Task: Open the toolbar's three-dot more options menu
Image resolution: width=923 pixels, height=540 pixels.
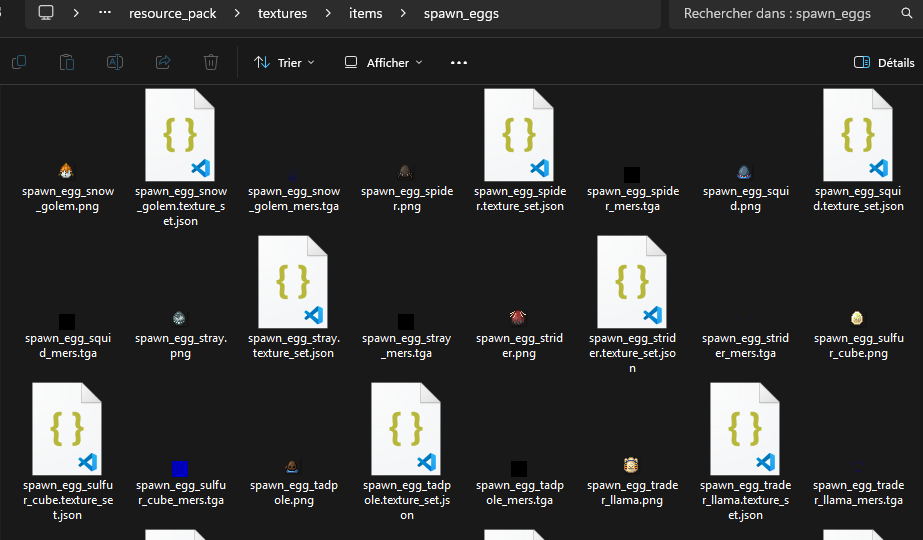Action: [x=459, y=62]
